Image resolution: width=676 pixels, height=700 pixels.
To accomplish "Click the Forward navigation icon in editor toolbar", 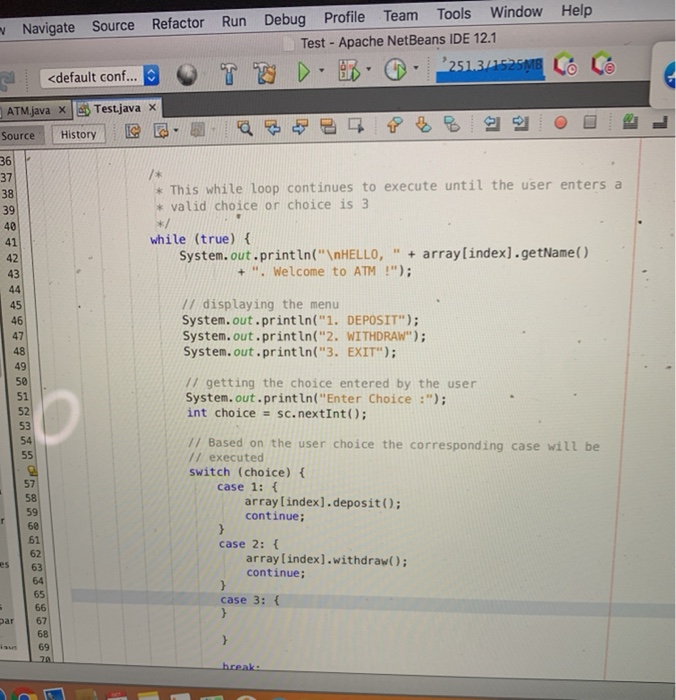I will pos(197,130).
